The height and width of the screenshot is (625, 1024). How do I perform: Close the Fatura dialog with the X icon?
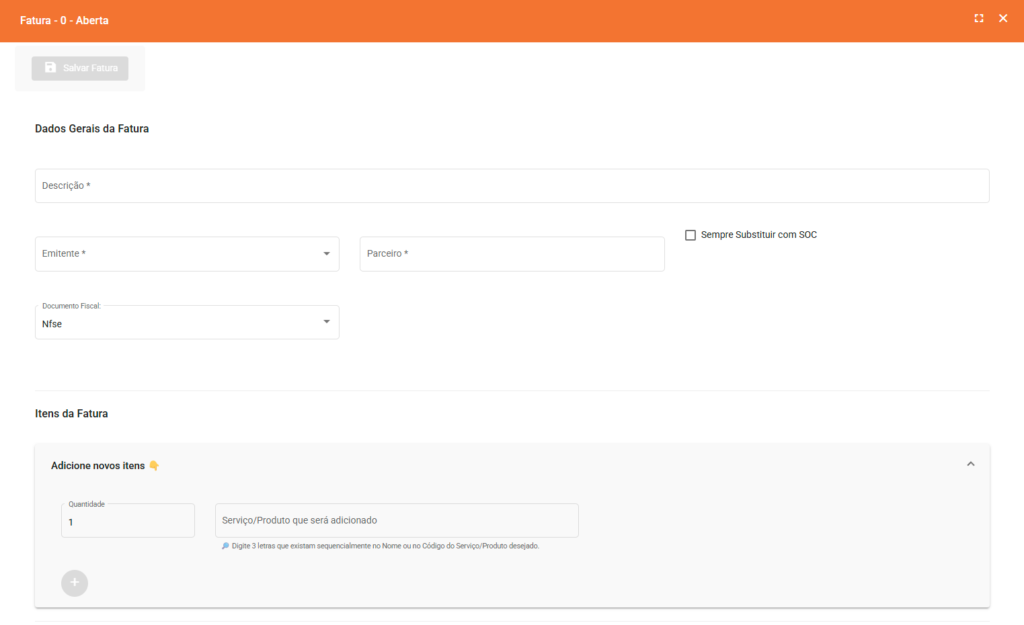coord(1003,19)
